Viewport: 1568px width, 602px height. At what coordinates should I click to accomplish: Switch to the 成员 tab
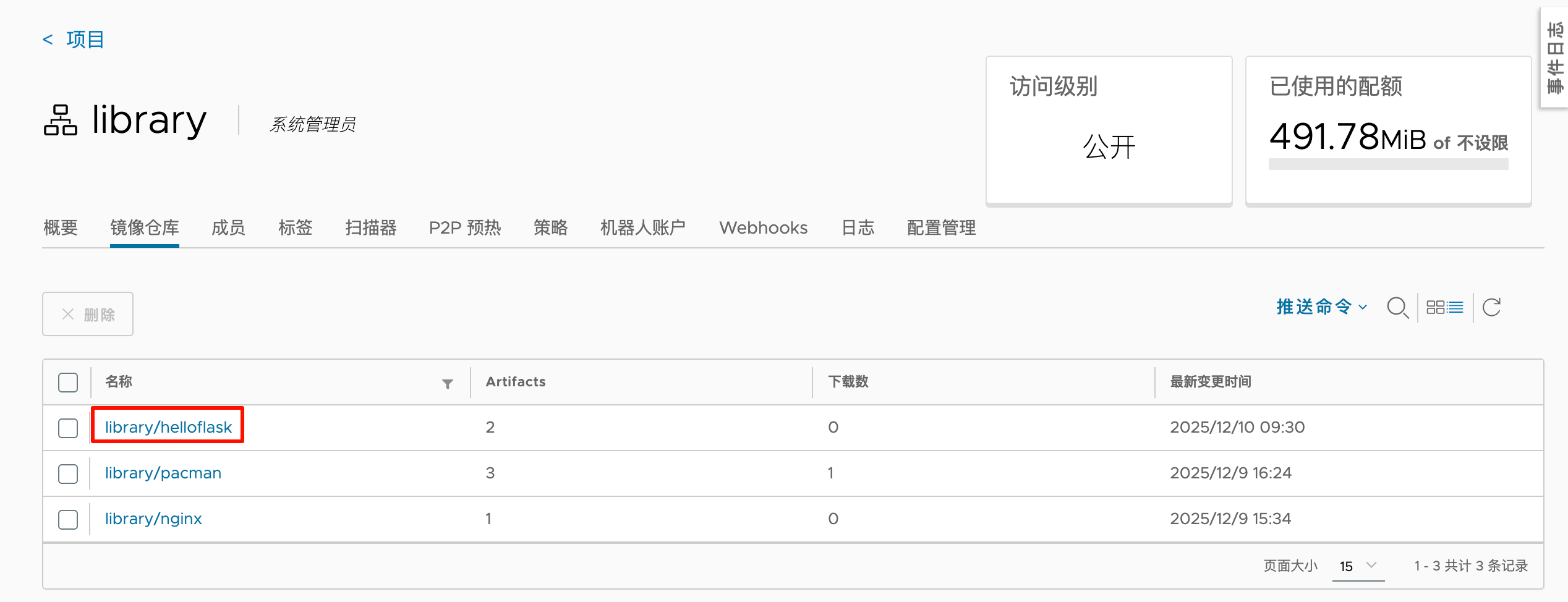pos(228,227)
